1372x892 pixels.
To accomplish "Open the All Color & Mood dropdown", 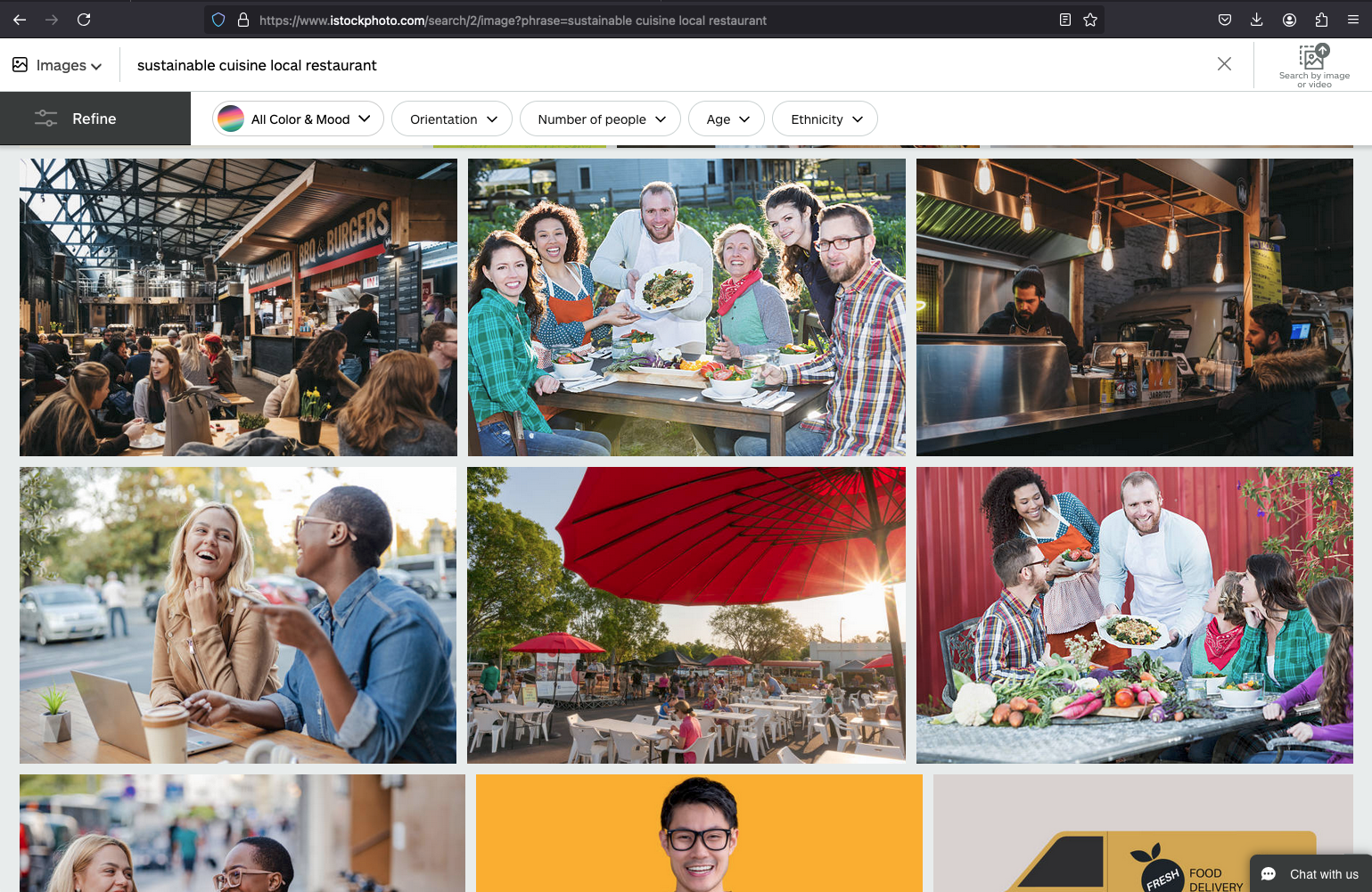I will [x=299, y=119].
